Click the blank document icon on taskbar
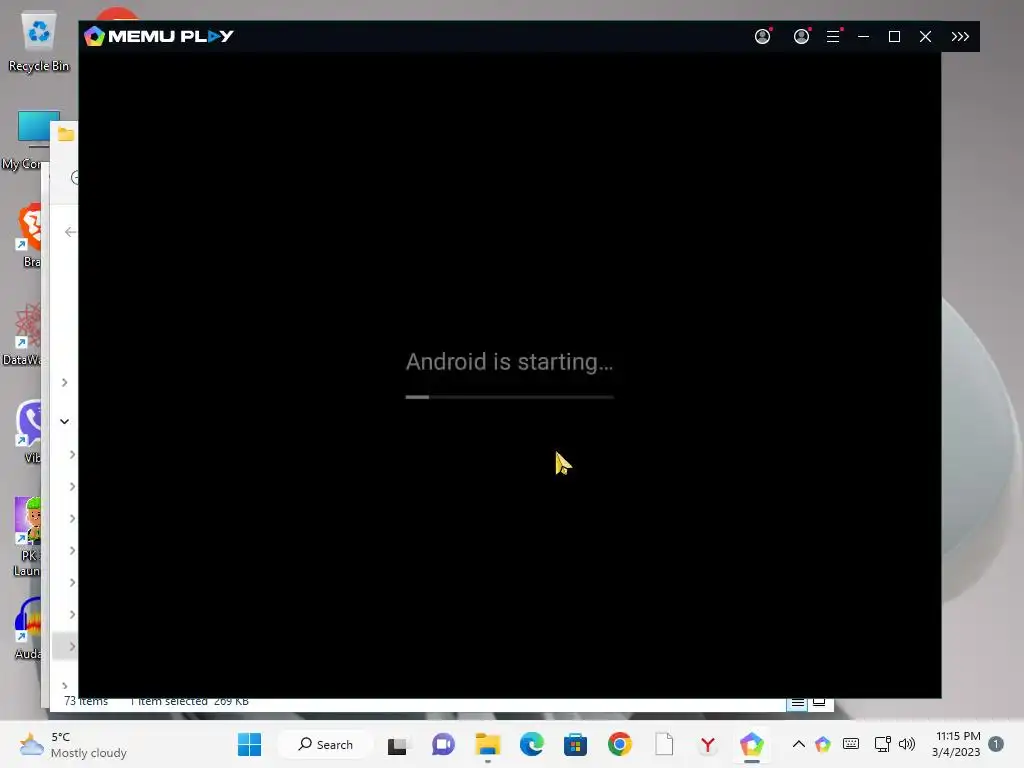1024x768 pixels. (x=664, y=744)
